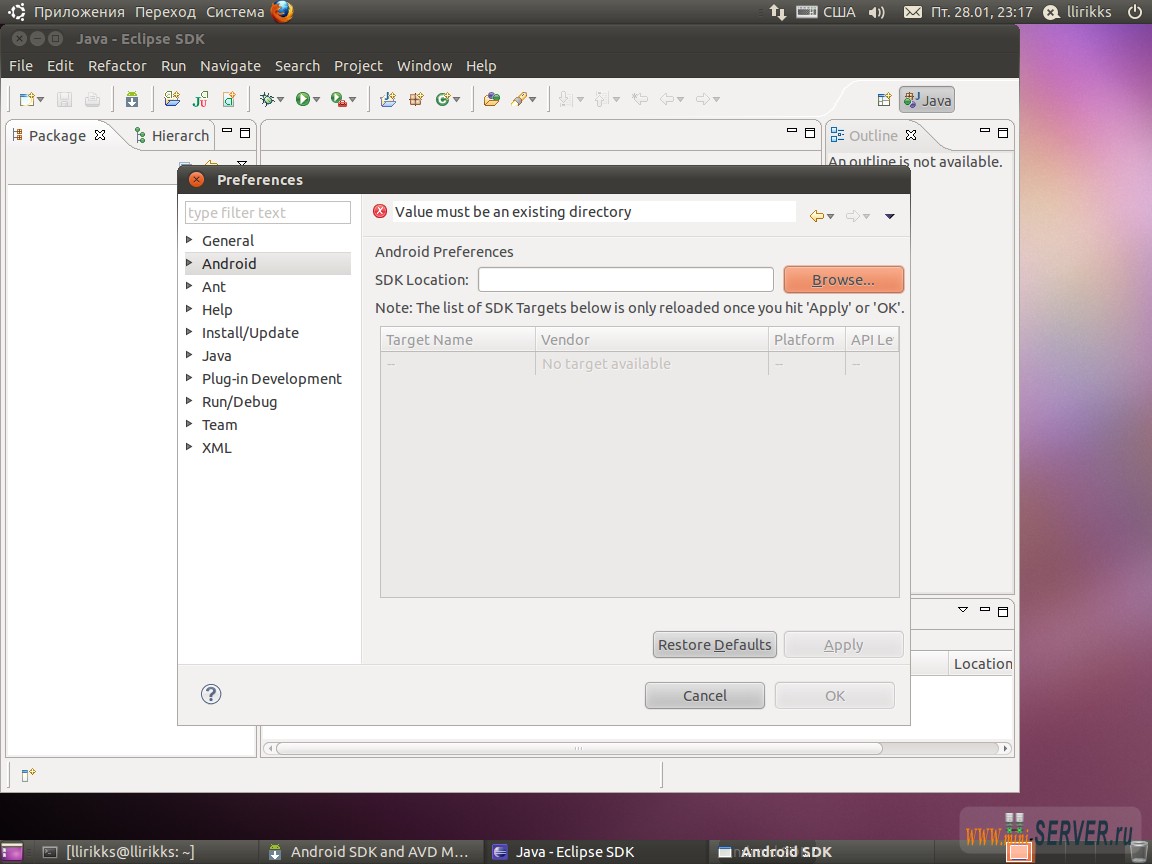The width and height of the screenshot is (1152, 864).
Task: Maximize the editor area
Action: [x=810, y=133]
